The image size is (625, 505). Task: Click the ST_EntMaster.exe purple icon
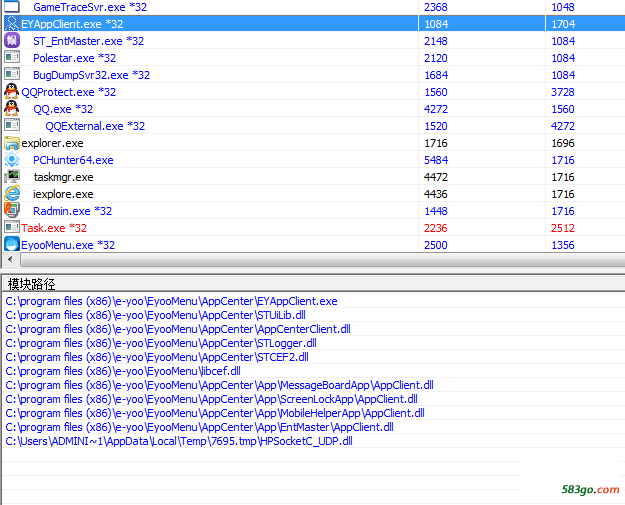pos(12,41)
